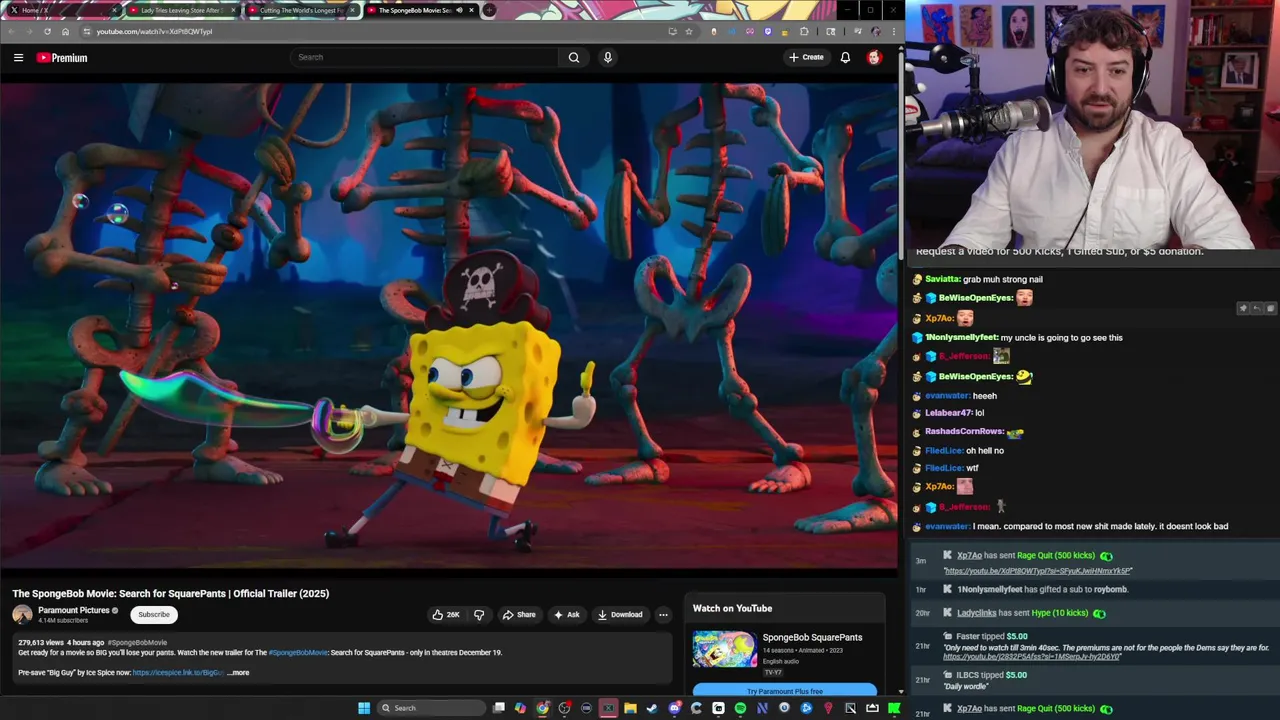The image size is (1280, 720).
Task: Open more actions ellipsis beside Download
Action: click(663, 615)
